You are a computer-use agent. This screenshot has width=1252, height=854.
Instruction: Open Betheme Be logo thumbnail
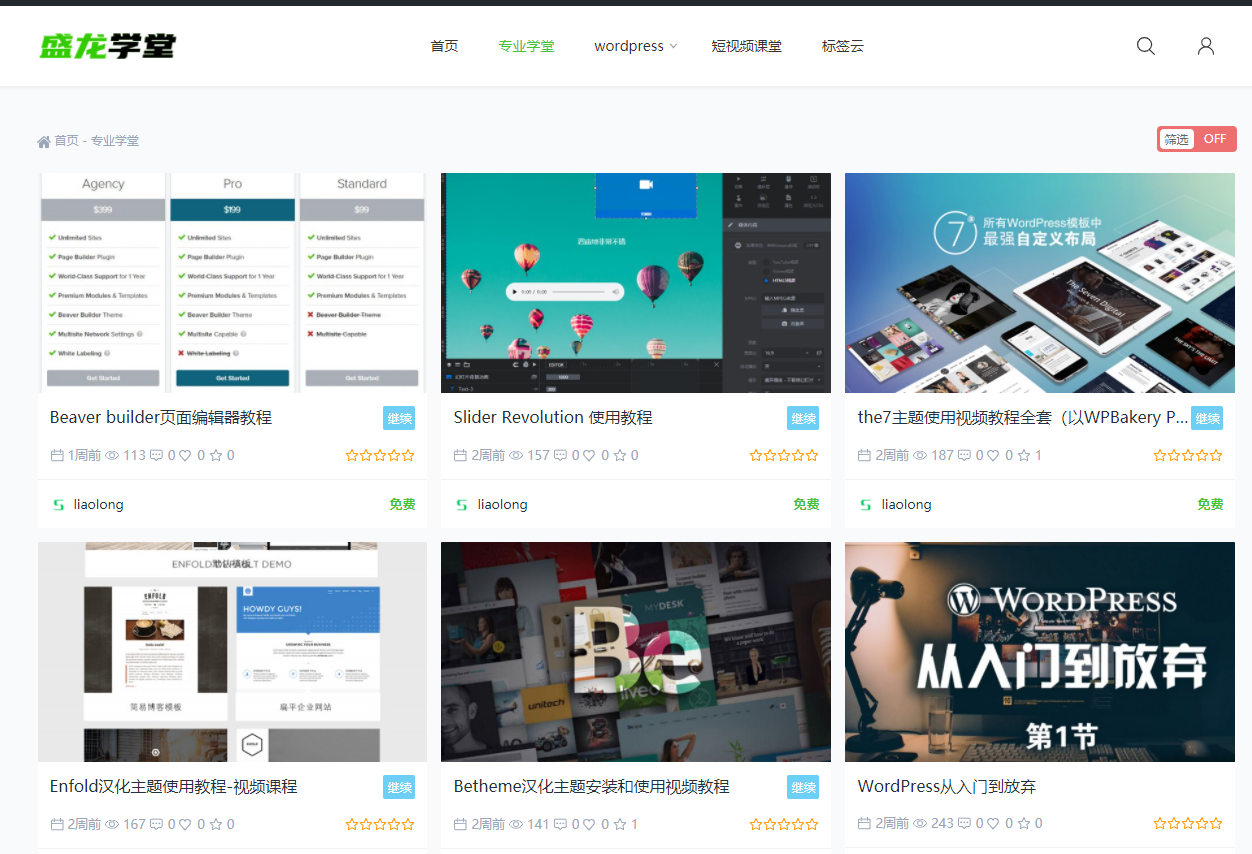(x=636, y=652)
